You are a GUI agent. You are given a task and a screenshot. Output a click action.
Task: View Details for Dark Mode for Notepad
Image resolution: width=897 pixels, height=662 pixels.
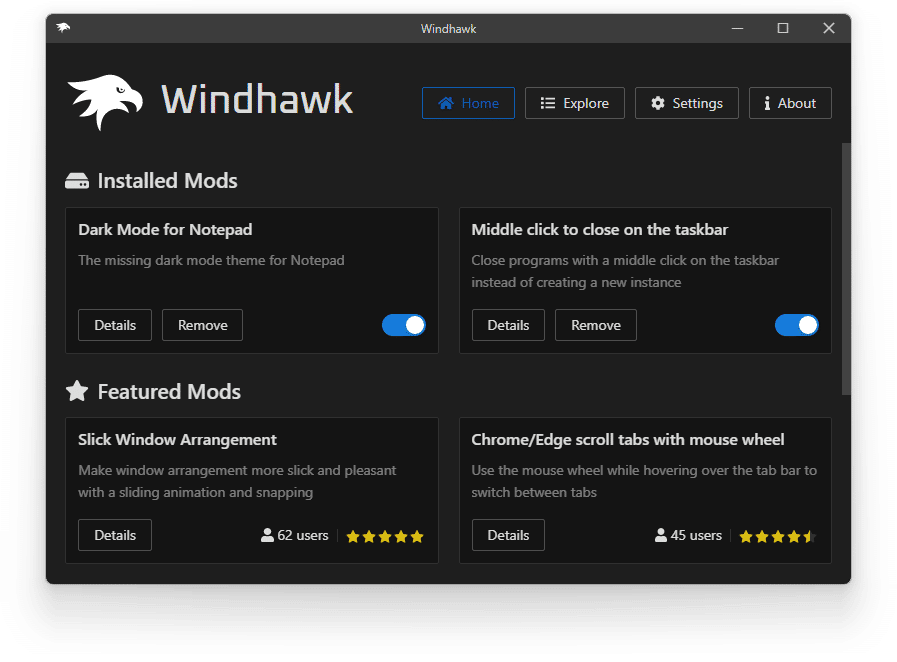pos(115,325)
